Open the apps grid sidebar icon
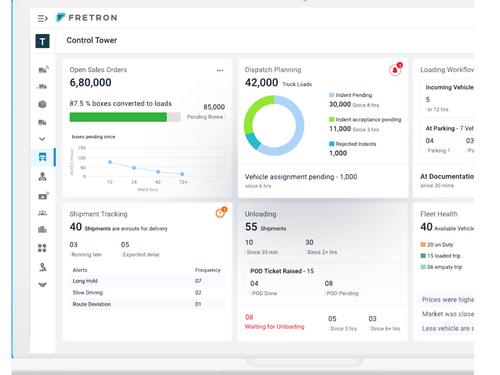Viewport: 500px width, 375px height. tap(42, 248)
